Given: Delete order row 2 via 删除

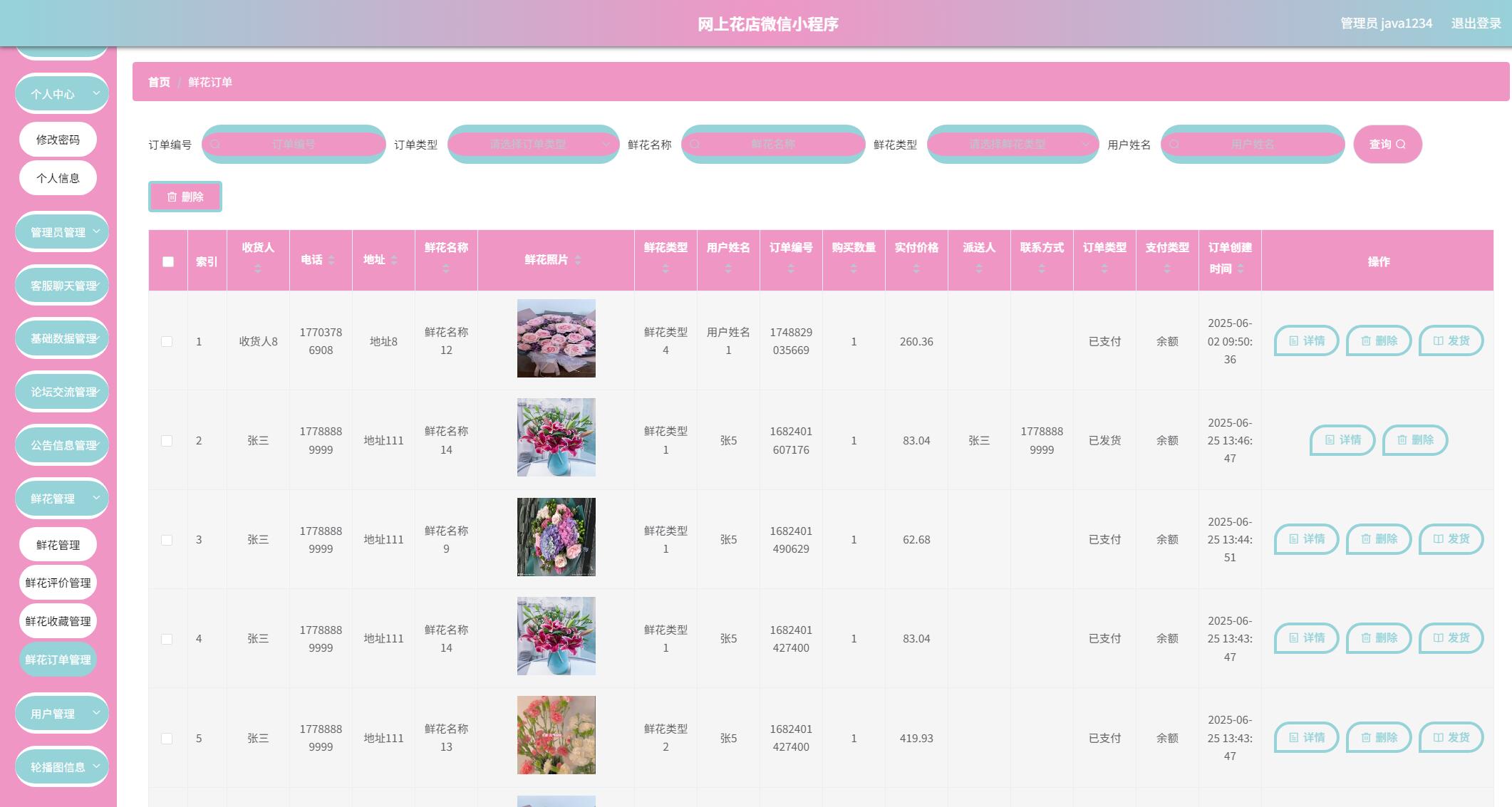Looking at the screenshot, I should point(1415,440).
